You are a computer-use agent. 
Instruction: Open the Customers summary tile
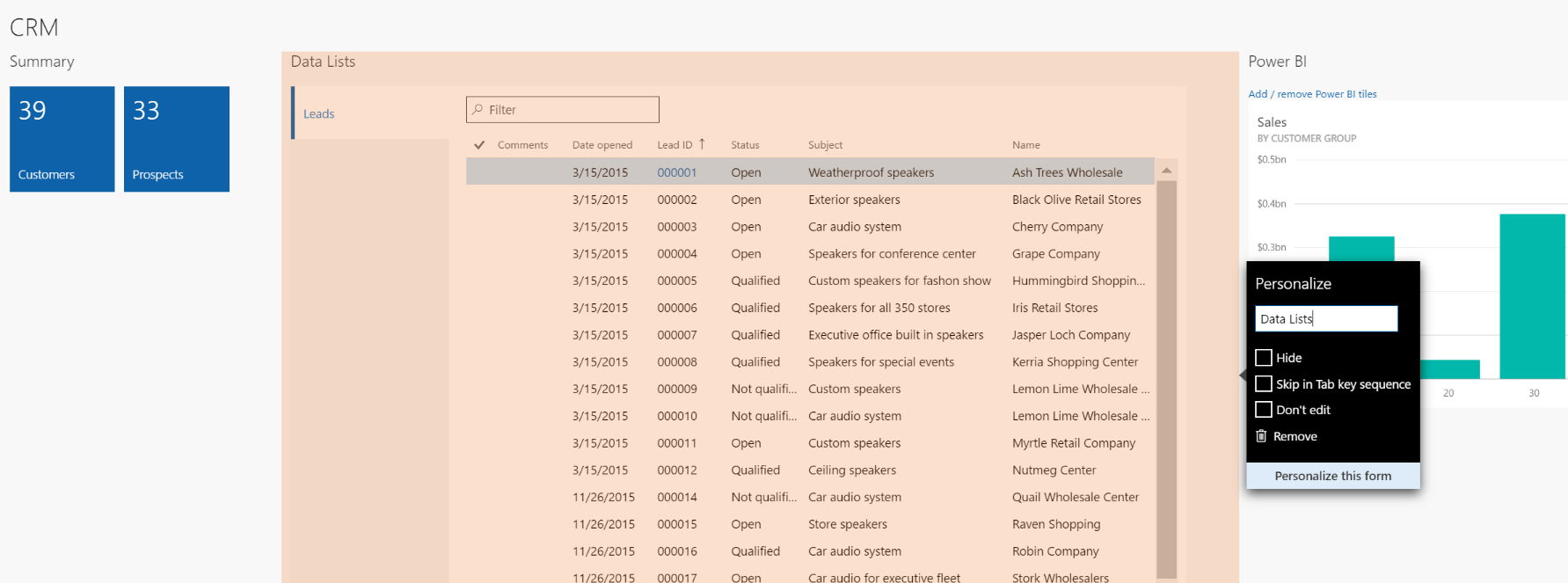pos(62,139)
